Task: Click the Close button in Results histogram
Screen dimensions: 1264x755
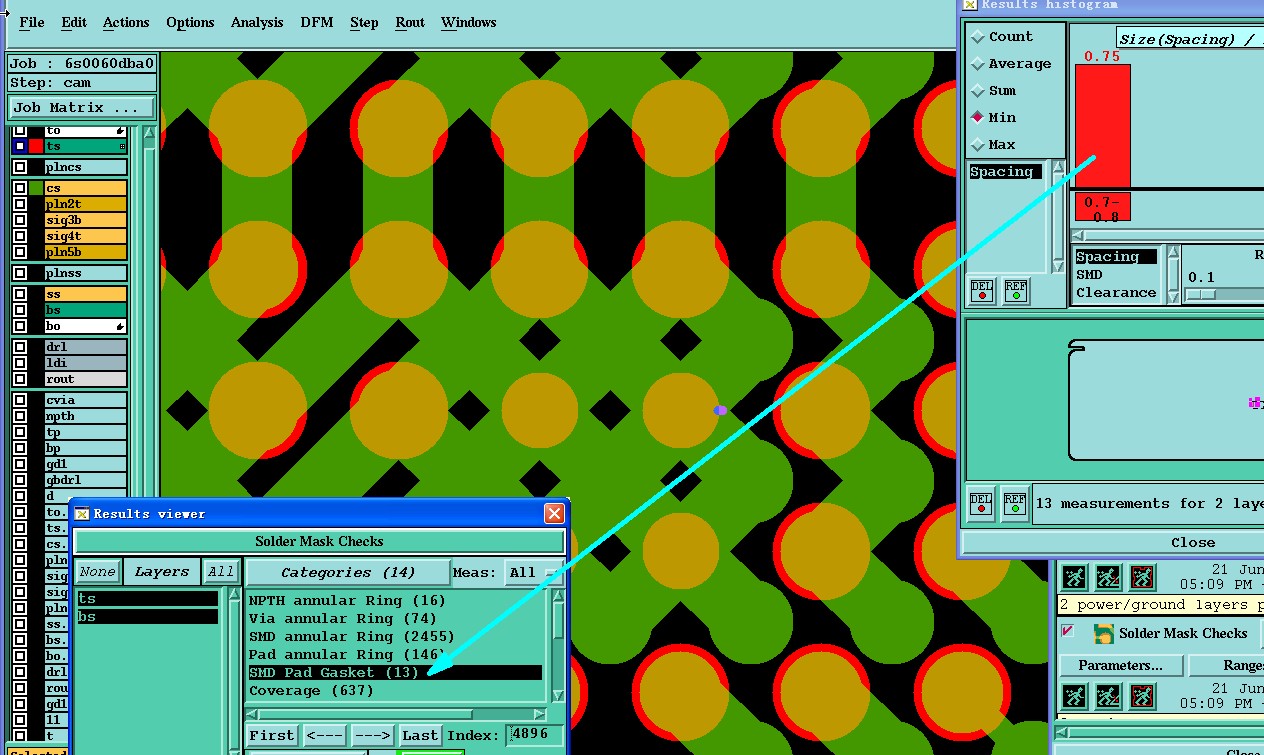Action: coord(1112,542)
